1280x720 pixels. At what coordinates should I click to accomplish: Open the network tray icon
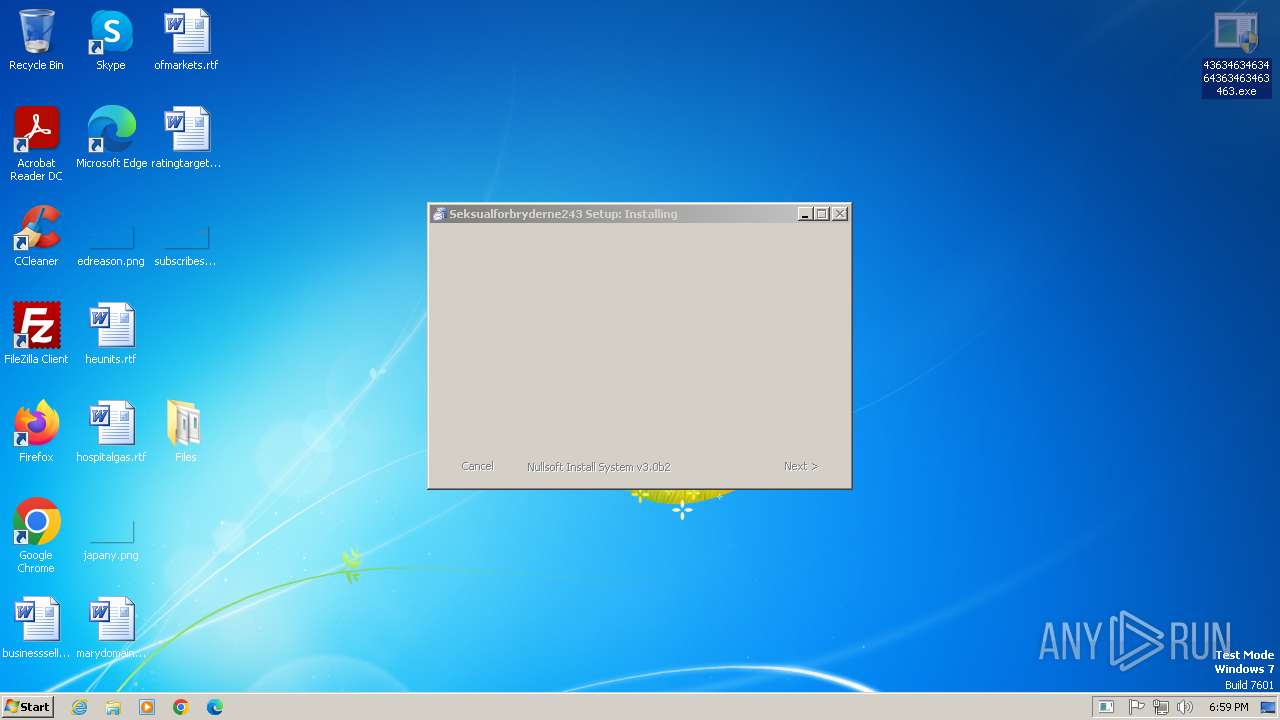1161,707
